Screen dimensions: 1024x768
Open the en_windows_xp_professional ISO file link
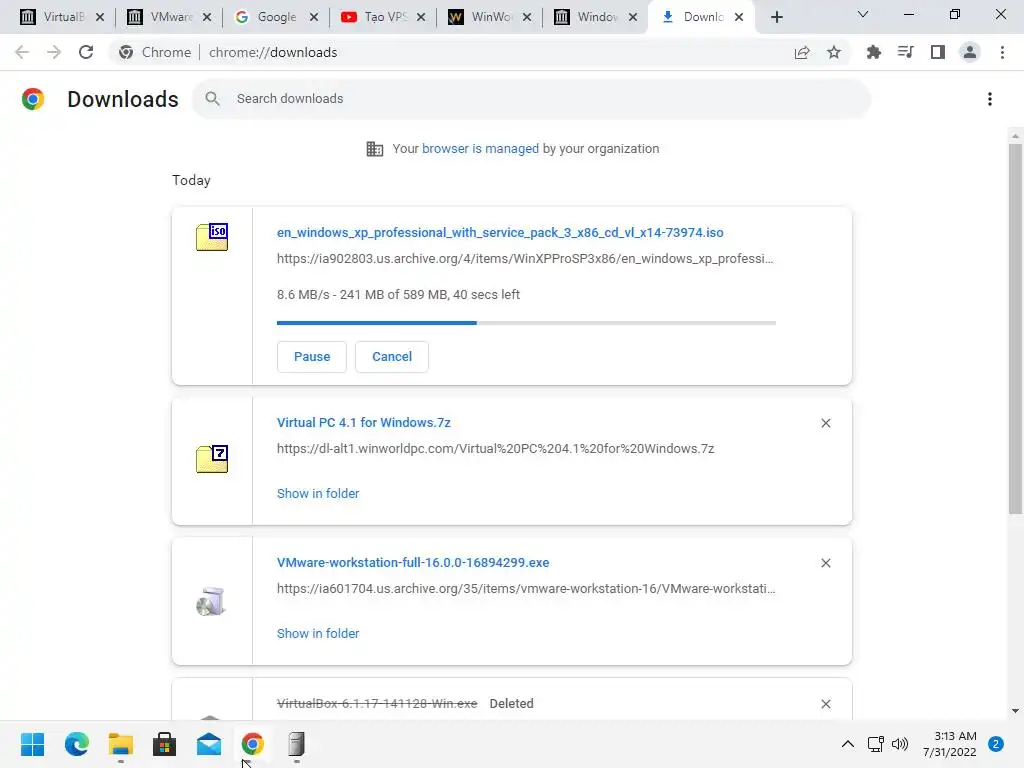500,232
